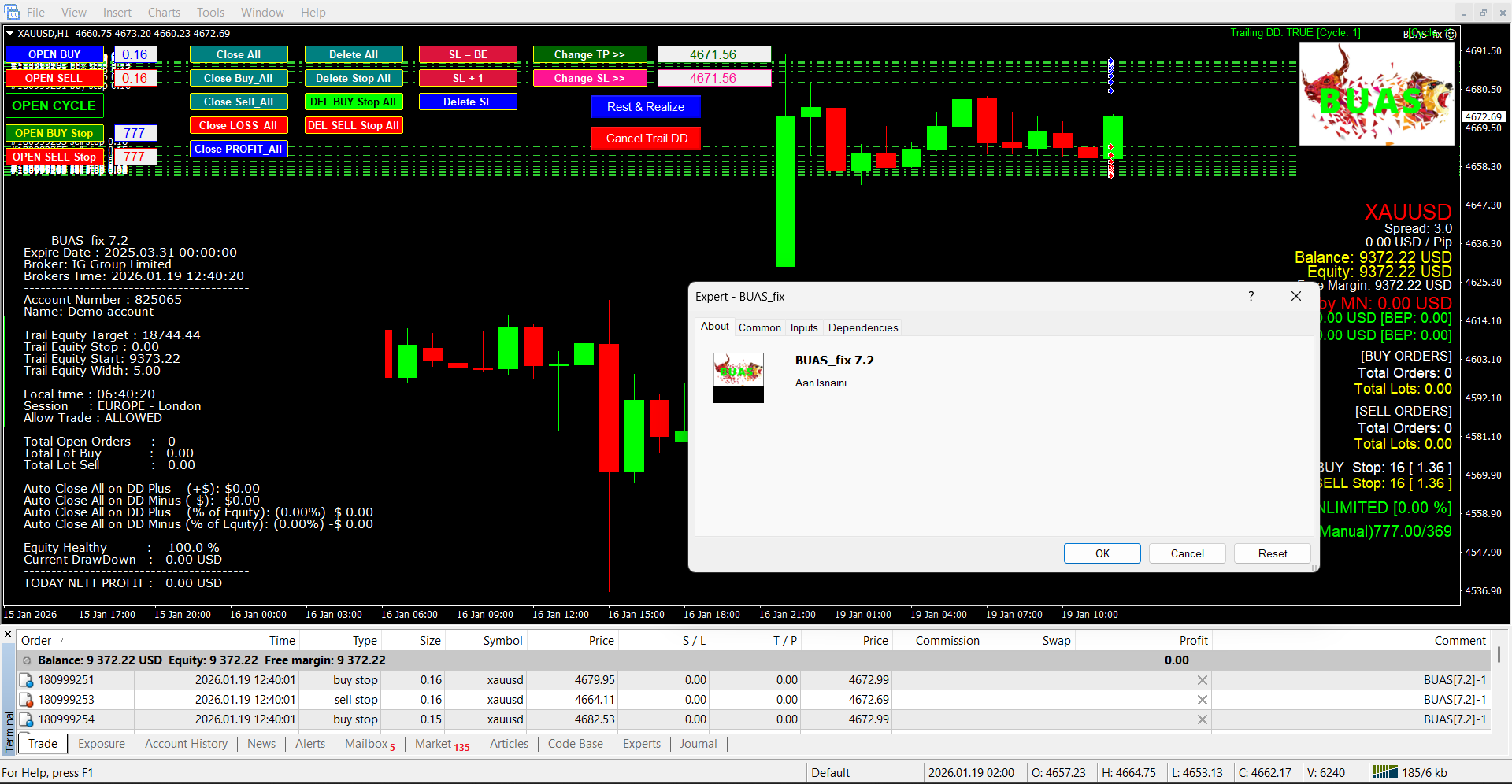Click the pending order icon for order 180999251

tap(26, 680)
